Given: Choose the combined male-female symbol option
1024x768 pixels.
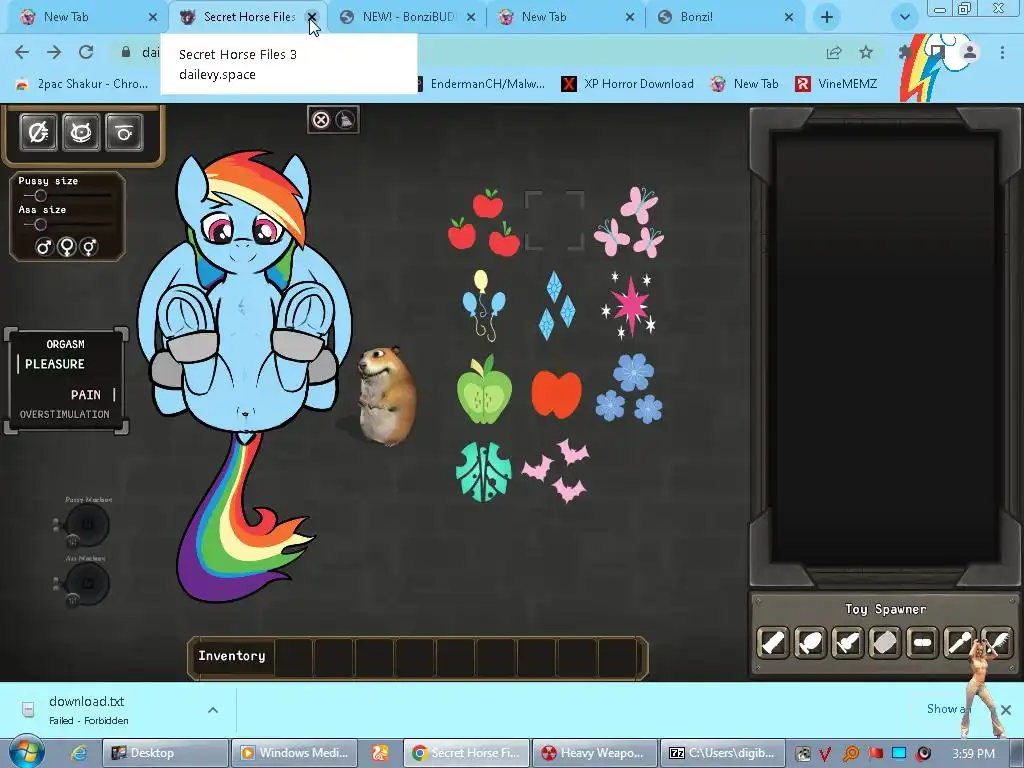Looking at the screenshot, I should [x=89, y=247].
